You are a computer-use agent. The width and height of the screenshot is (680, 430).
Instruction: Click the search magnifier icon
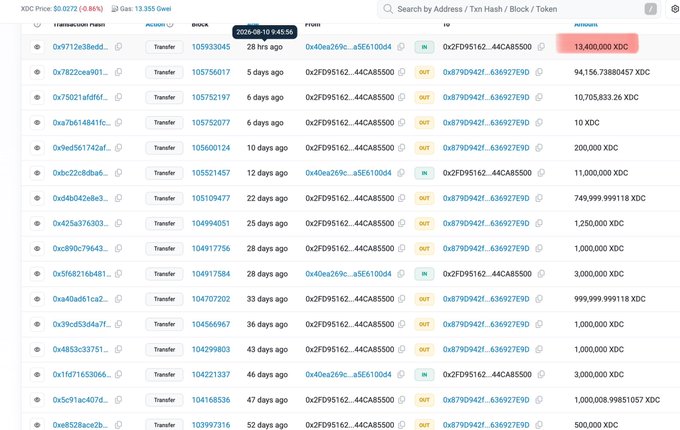pos(388,9)
